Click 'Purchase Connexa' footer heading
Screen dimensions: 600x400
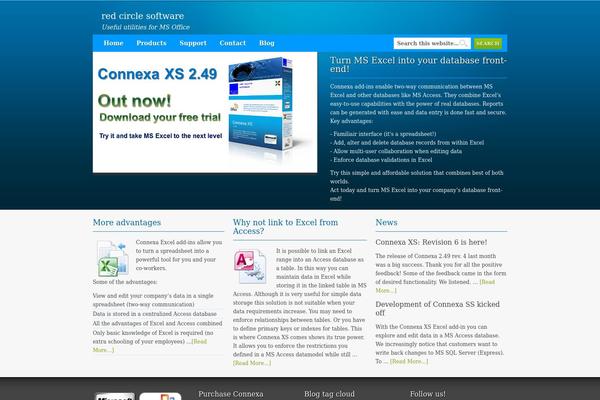231,394
